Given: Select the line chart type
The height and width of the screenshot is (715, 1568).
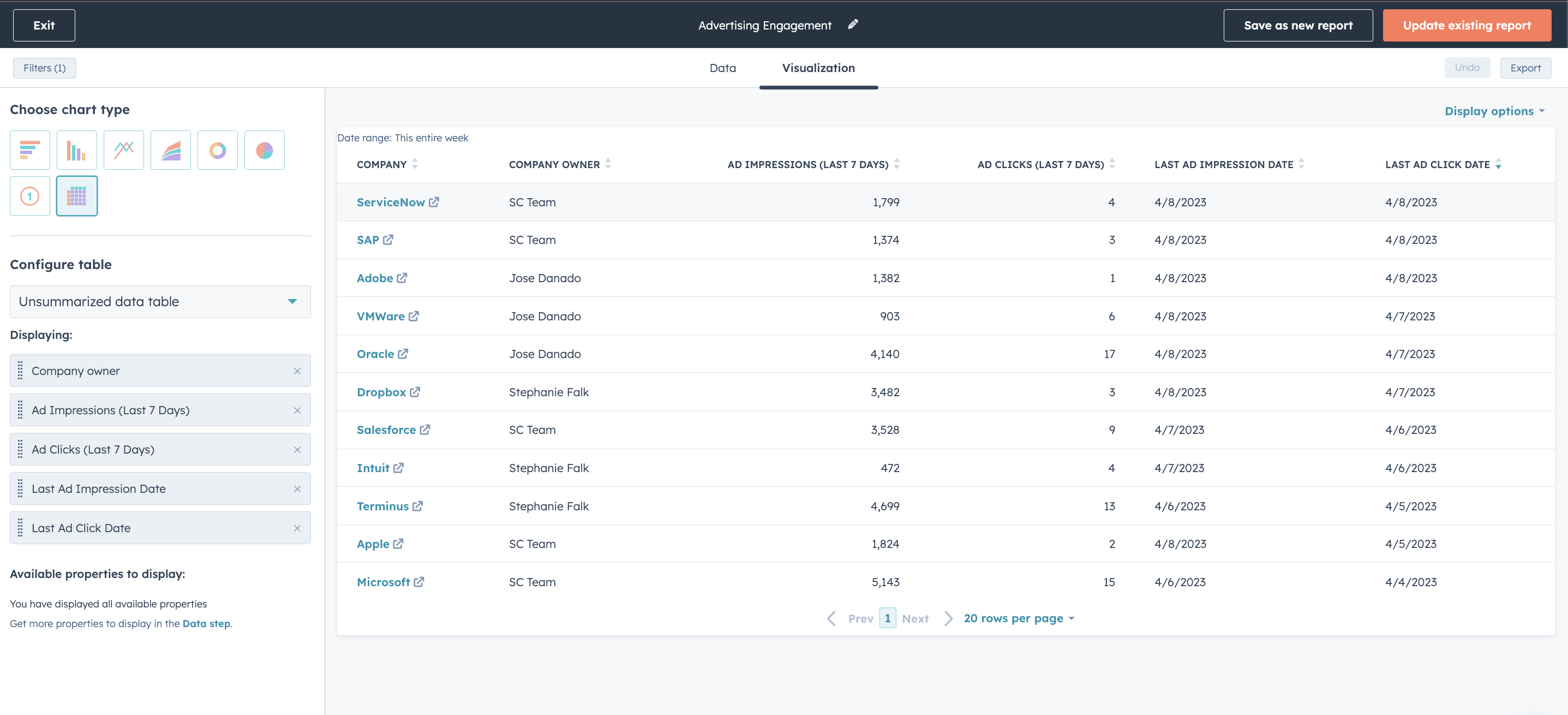Looking at the screenshot, I should (123, 150).
